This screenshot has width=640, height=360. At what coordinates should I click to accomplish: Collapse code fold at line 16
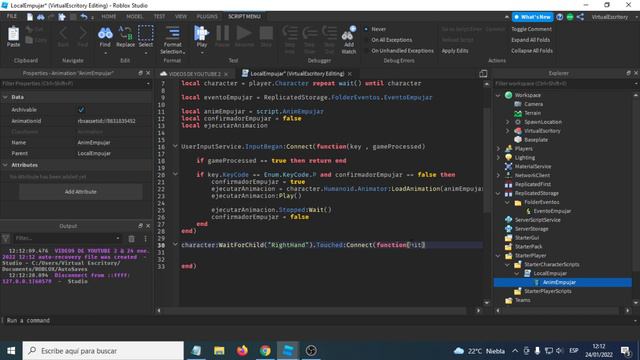[x=175, y=146]
